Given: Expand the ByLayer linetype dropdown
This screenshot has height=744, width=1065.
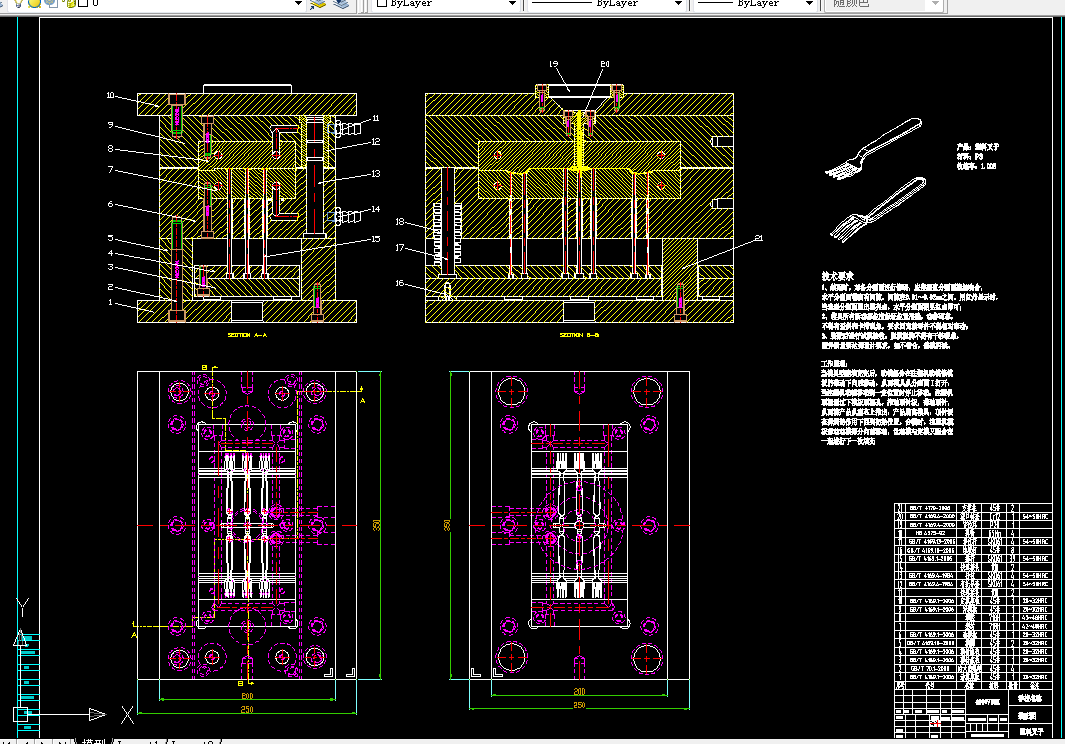Looking at the screenshot, I should [x=678, y=3].
